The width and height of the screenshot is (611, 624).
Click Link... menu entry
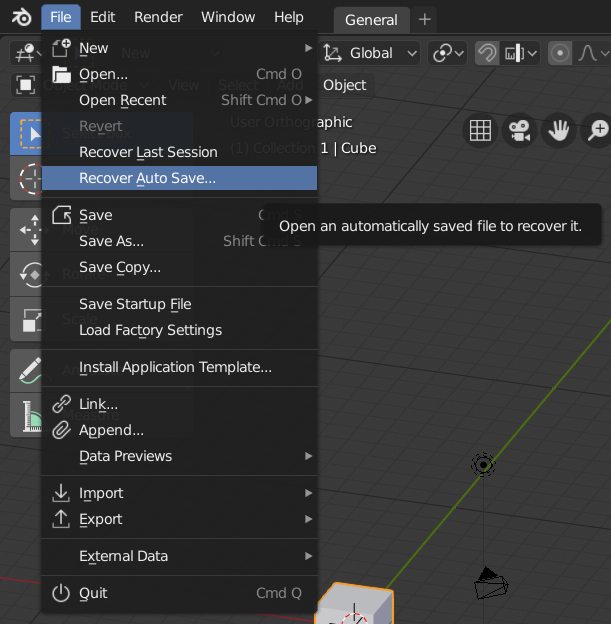coord(180,404)
